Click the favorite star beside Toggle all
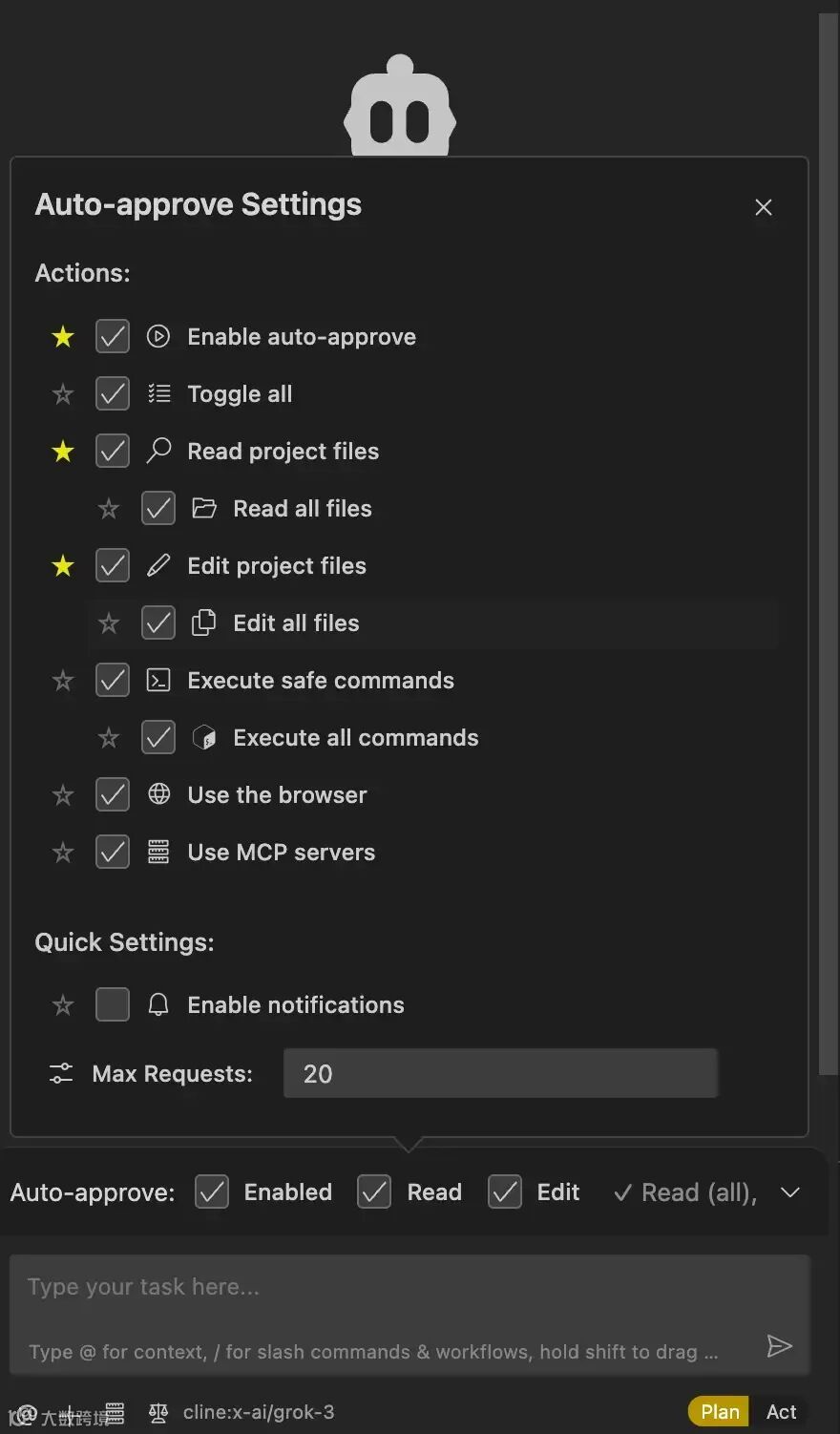840x1434 pixels. point(63,394)
